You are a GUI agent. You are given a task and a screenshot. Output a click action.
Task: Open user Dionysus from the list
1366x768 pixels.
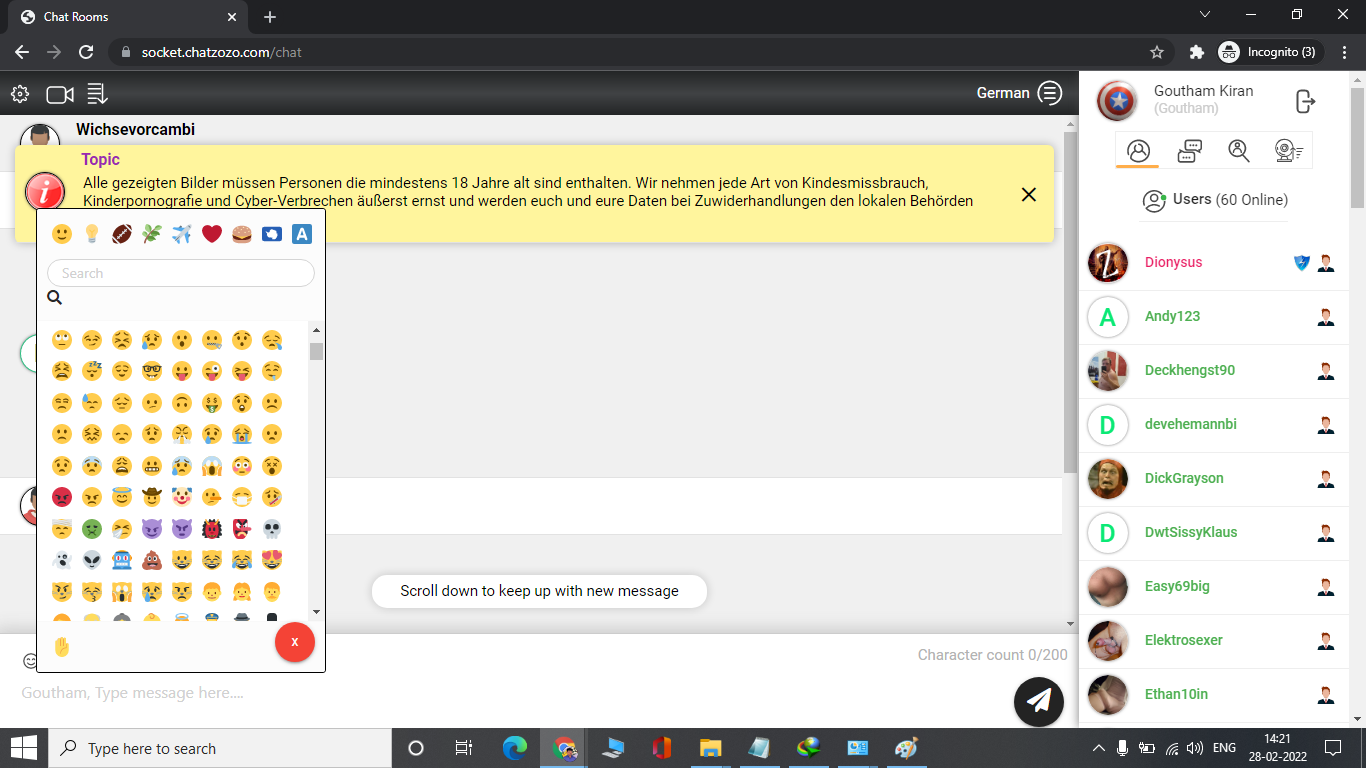pos(1173,262)
